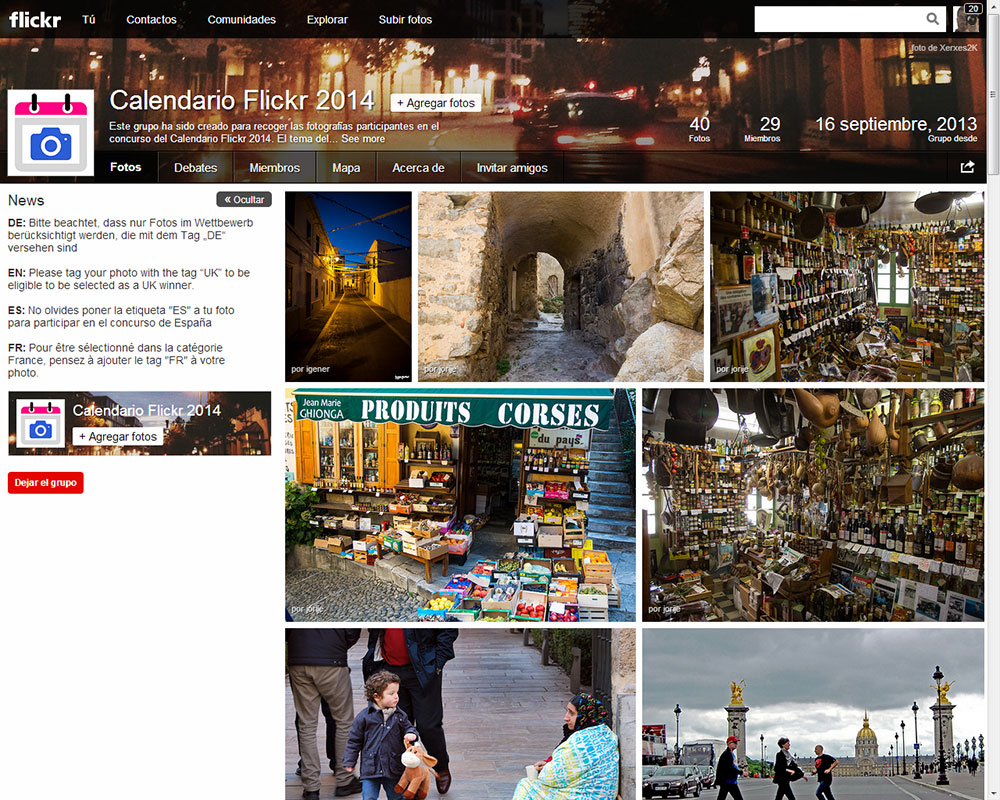Switch to the Debates tab
1000x800 pixels.
click(196, 168)
